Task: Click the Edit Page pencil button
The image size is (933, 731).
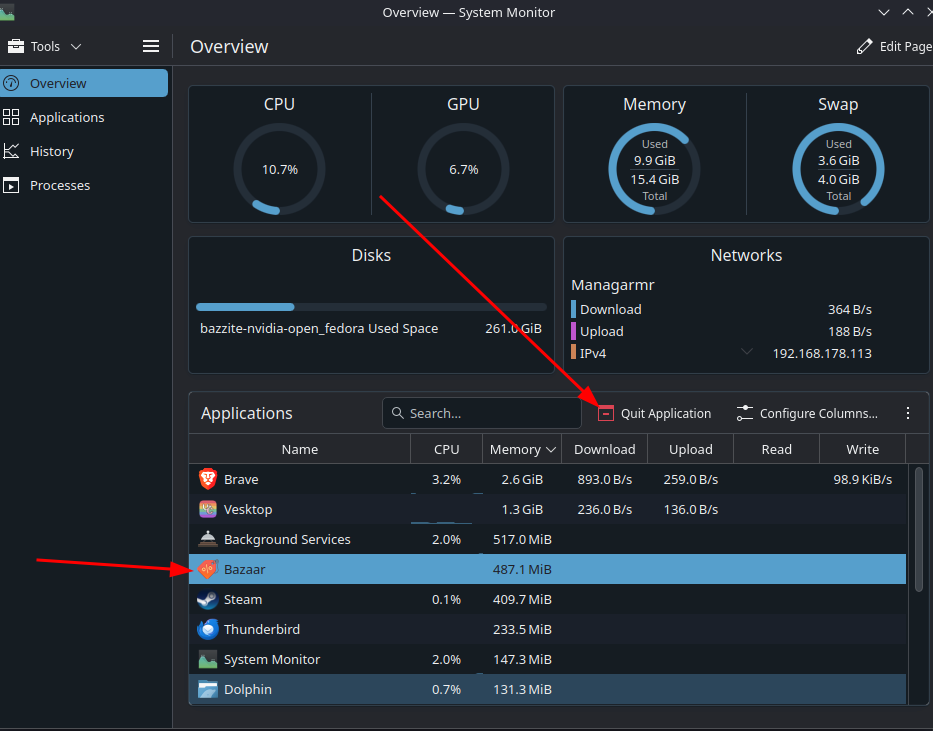Action: tap(894, 46)
